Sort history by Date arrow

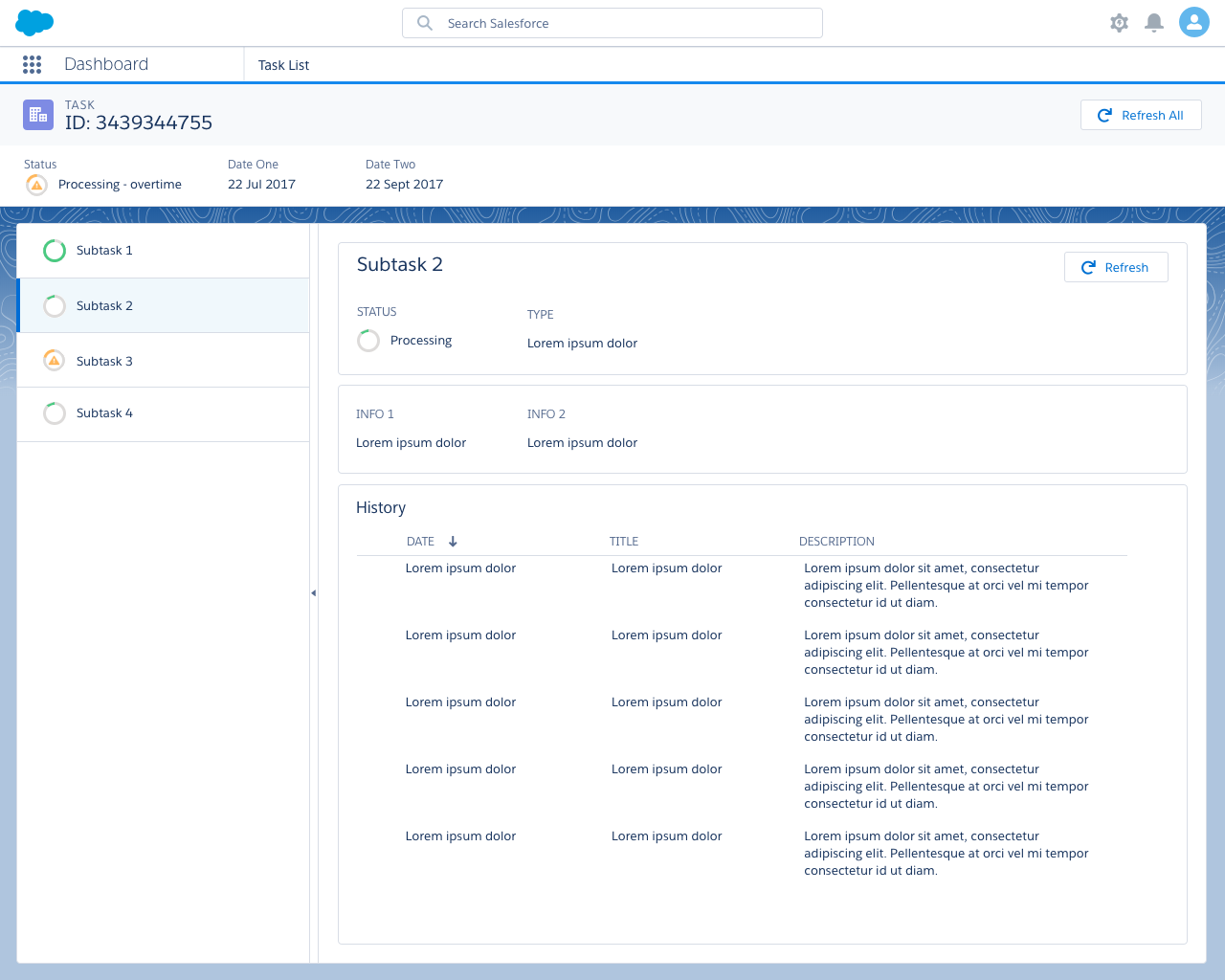[x=453, y=542]
